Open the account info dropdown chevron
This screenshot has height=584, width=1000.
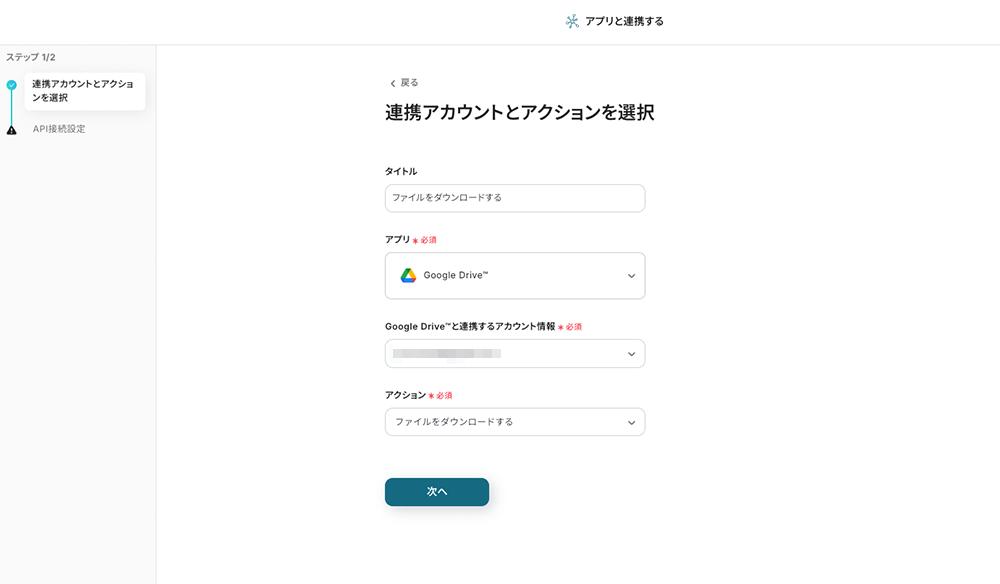(x=631, y=354)
